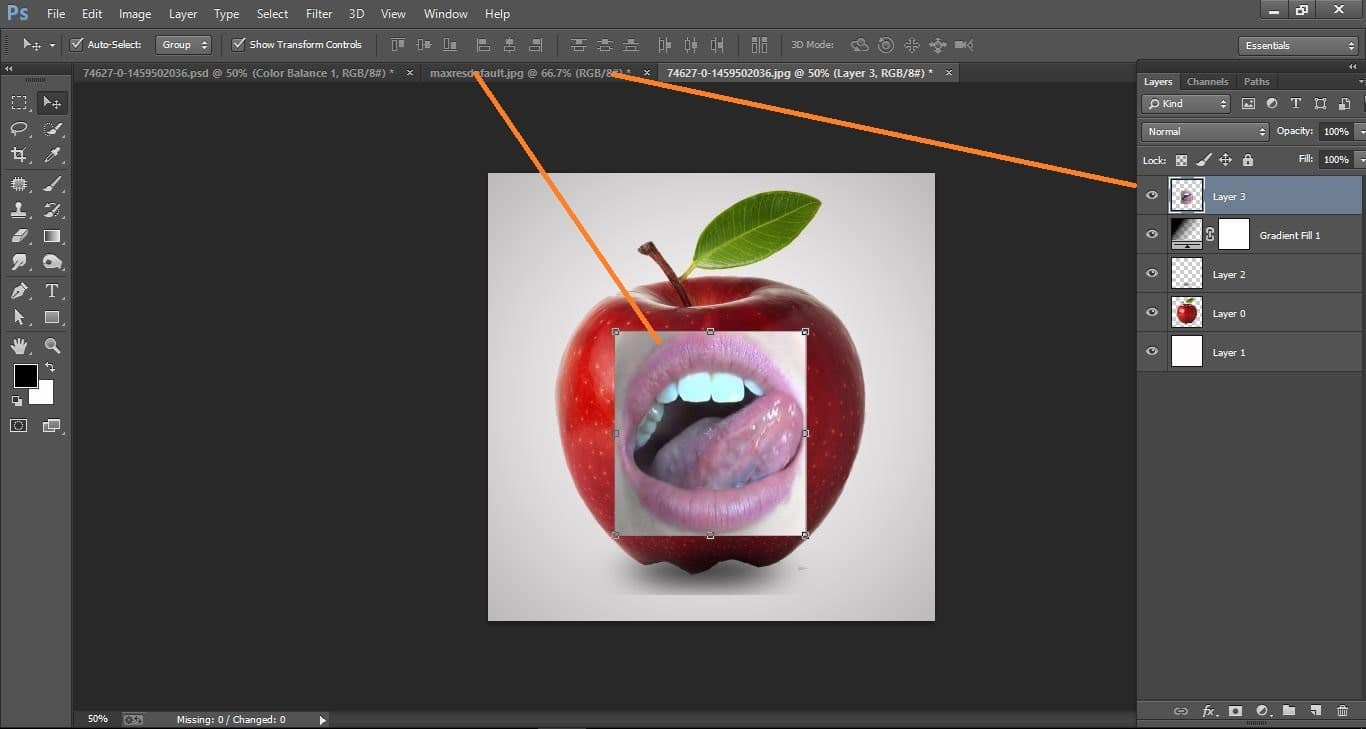Open the Add layer style fx menu
The image size is (1366, 729).
(1210, 711)
